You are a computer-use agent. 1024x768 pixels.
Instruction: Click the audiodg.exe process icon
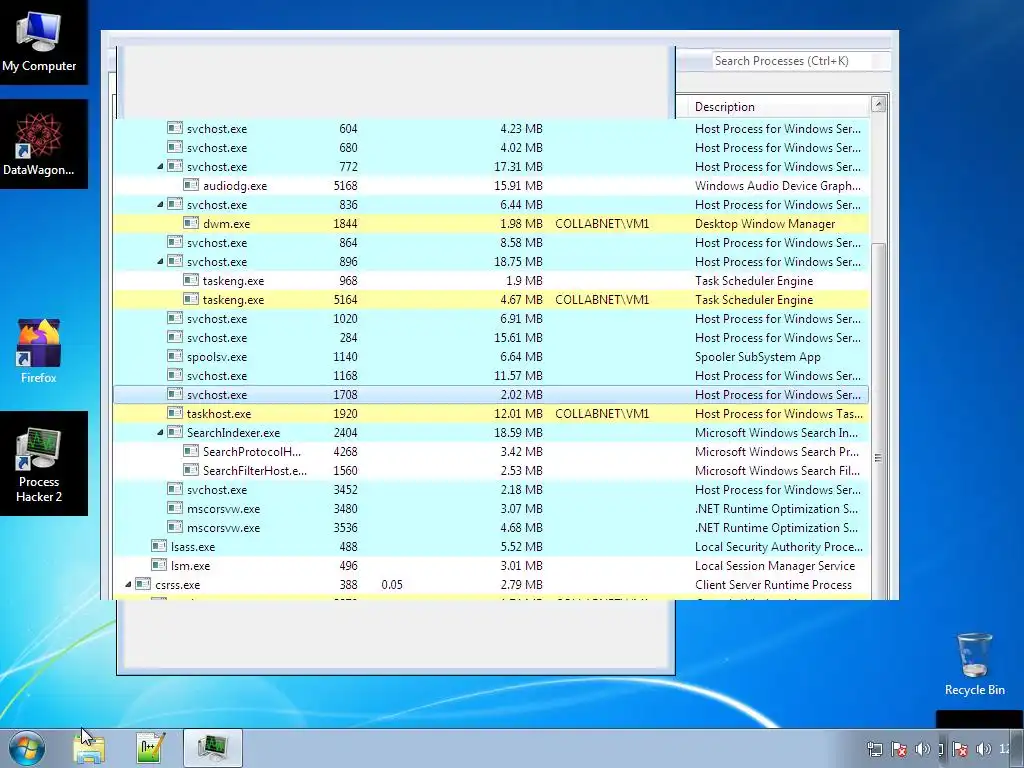(191, 185)
